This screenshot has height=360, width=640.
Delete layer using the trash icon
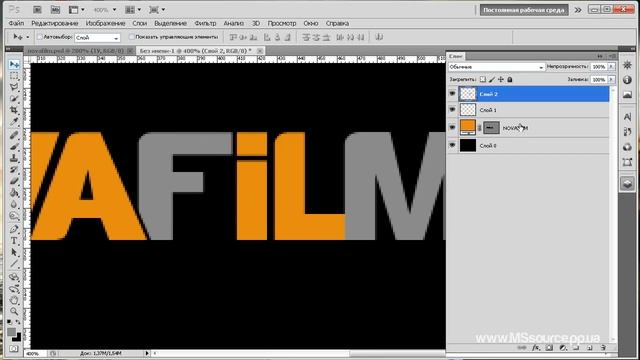pos(603,348)
